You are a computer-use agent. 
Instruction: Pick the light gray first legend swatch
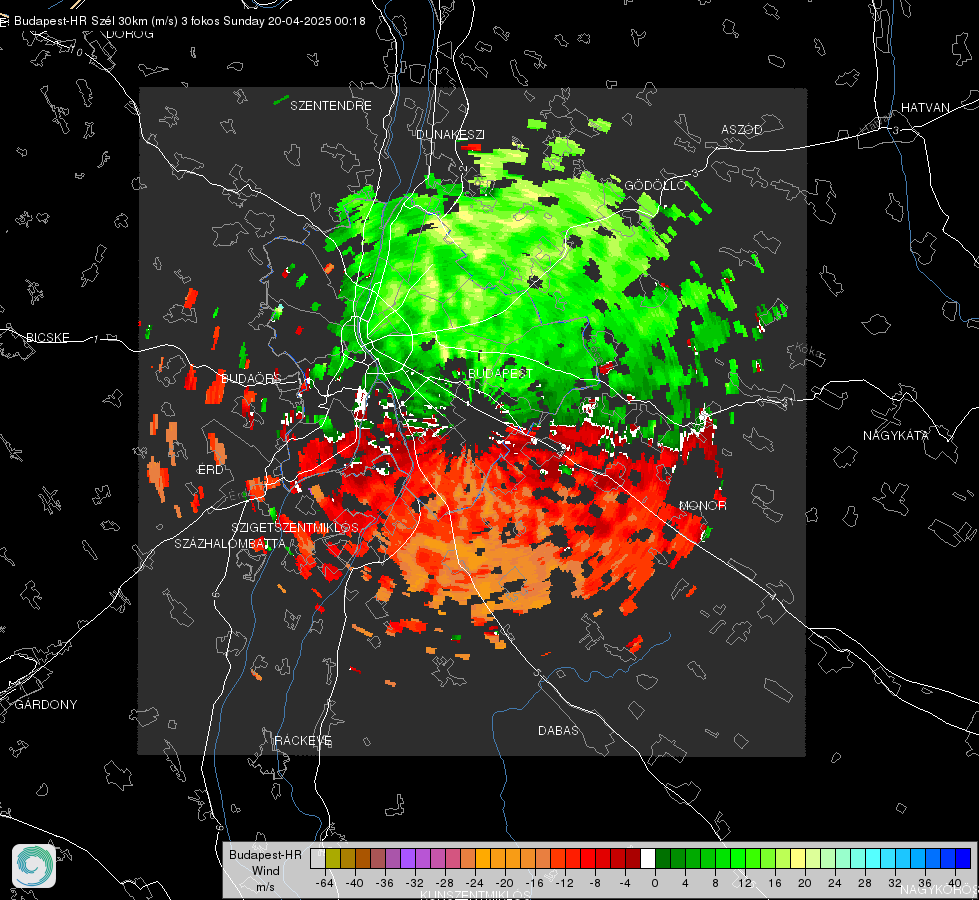[x=318, y=858]
